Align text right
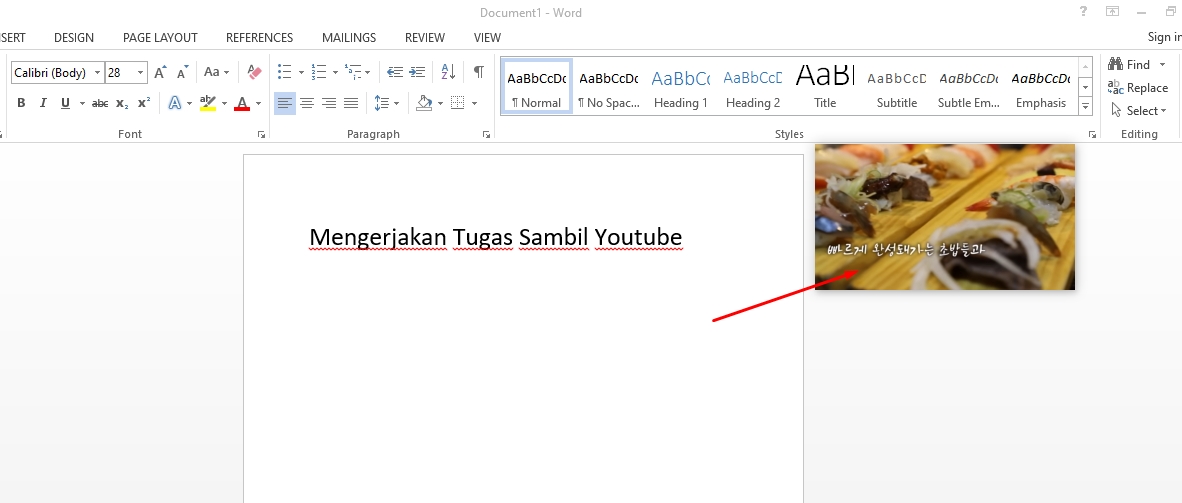The height and width of the screenshot is (503, 1182). 329,103
